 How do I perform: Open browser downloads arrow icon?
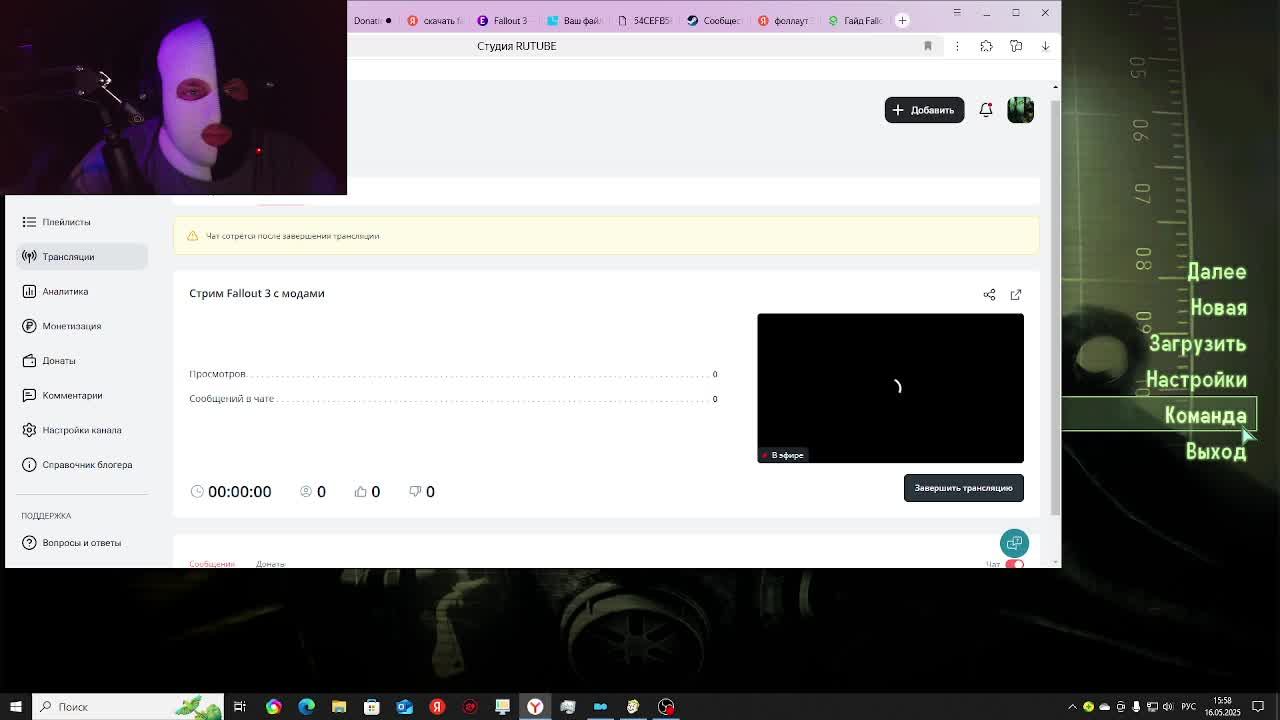1045,46
